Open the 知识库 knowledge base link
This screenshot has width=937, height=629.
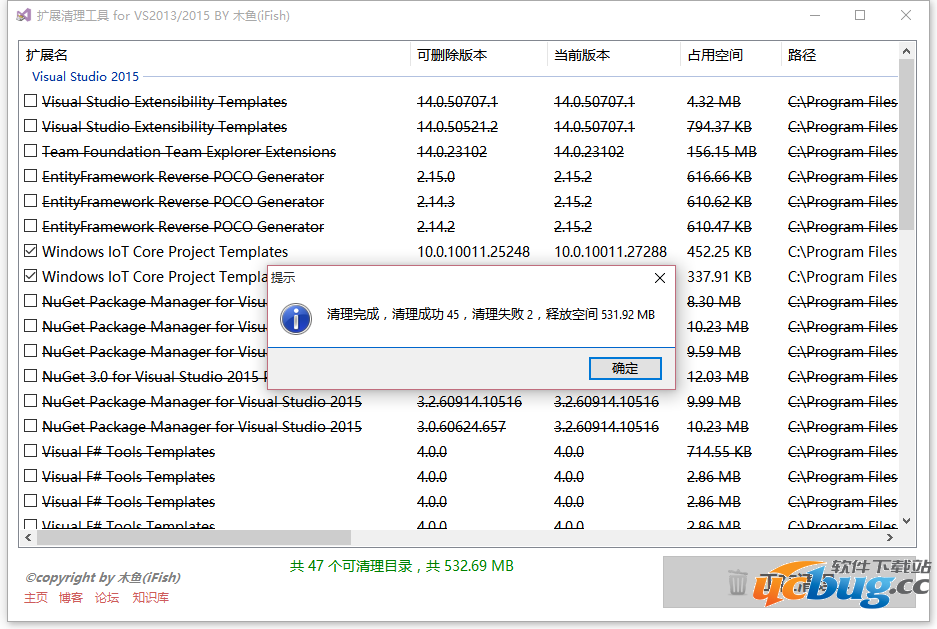click(x=150, y=598)
